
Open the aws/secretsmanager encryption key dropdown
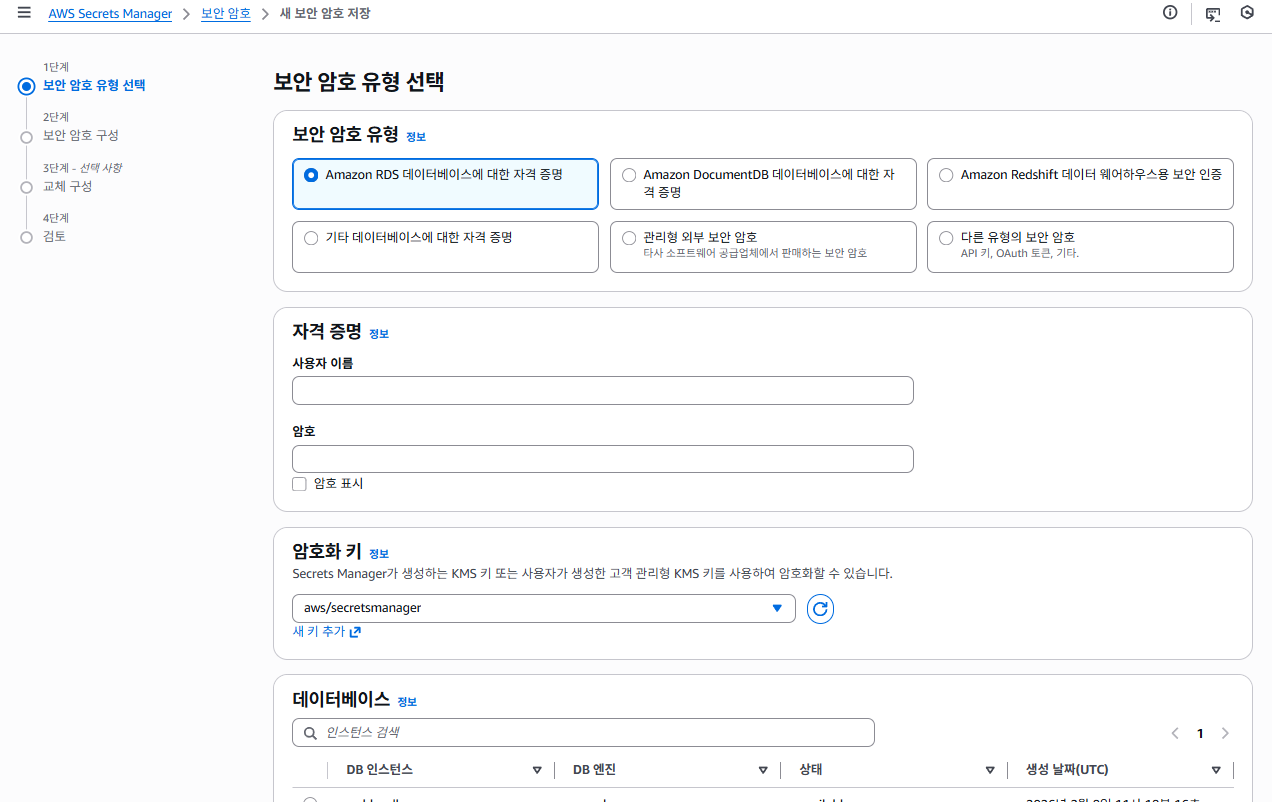[x=544, y=608]
